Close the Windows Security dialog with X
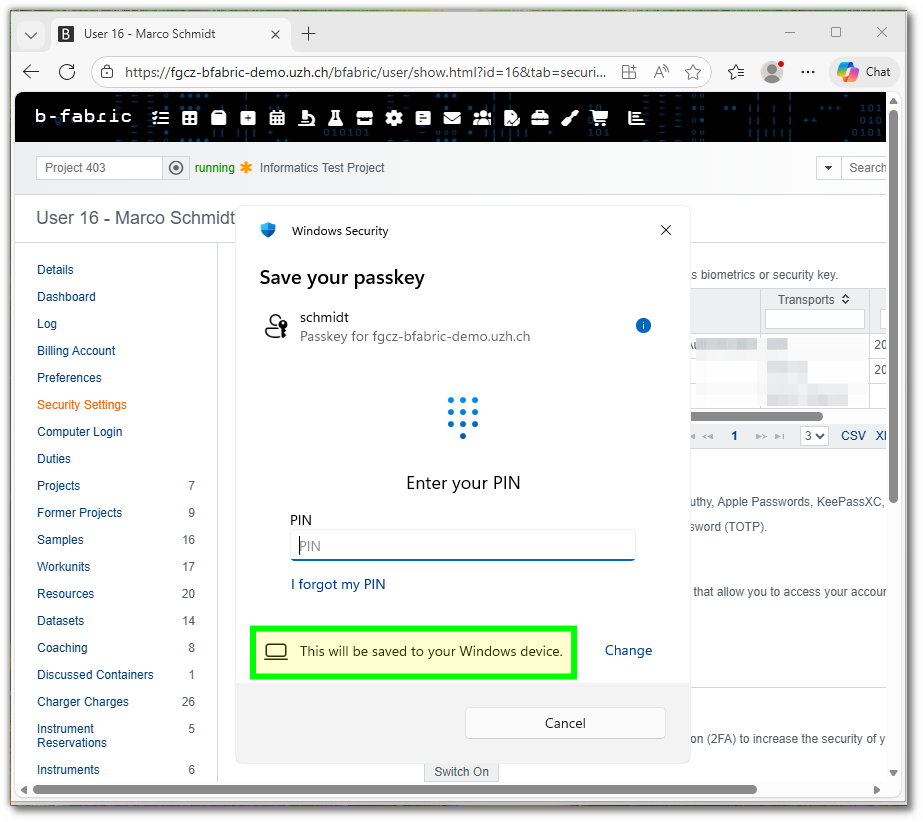 click(666, 230)
